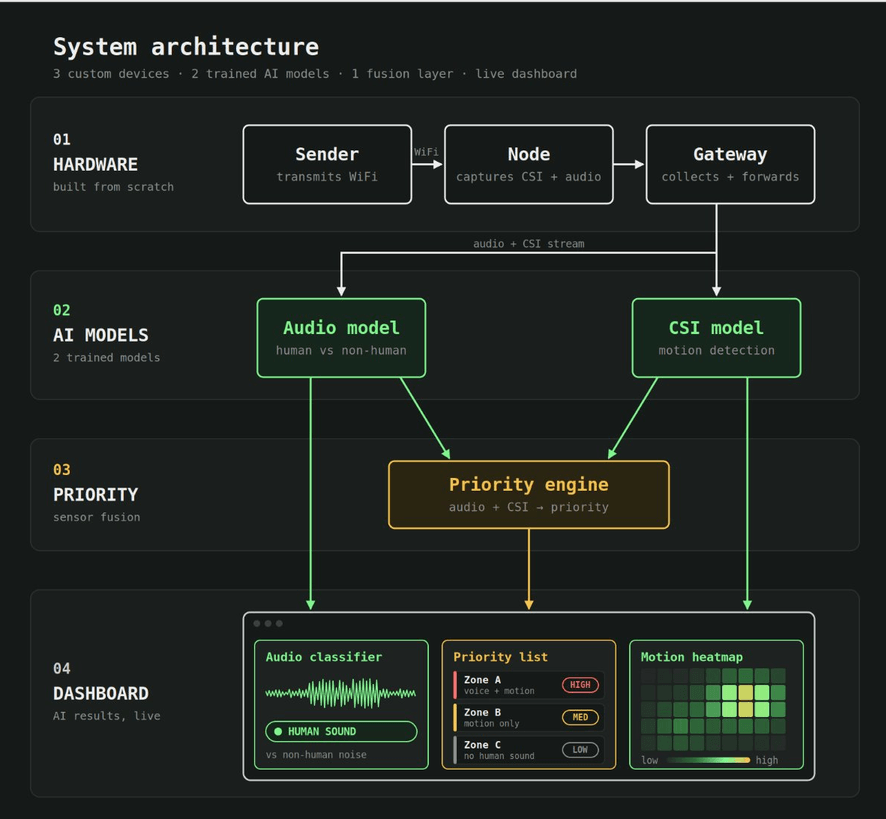Click the dashboard window dots
Screen dimensions: 886x819
pyautogui.click(x=268, y=623)
